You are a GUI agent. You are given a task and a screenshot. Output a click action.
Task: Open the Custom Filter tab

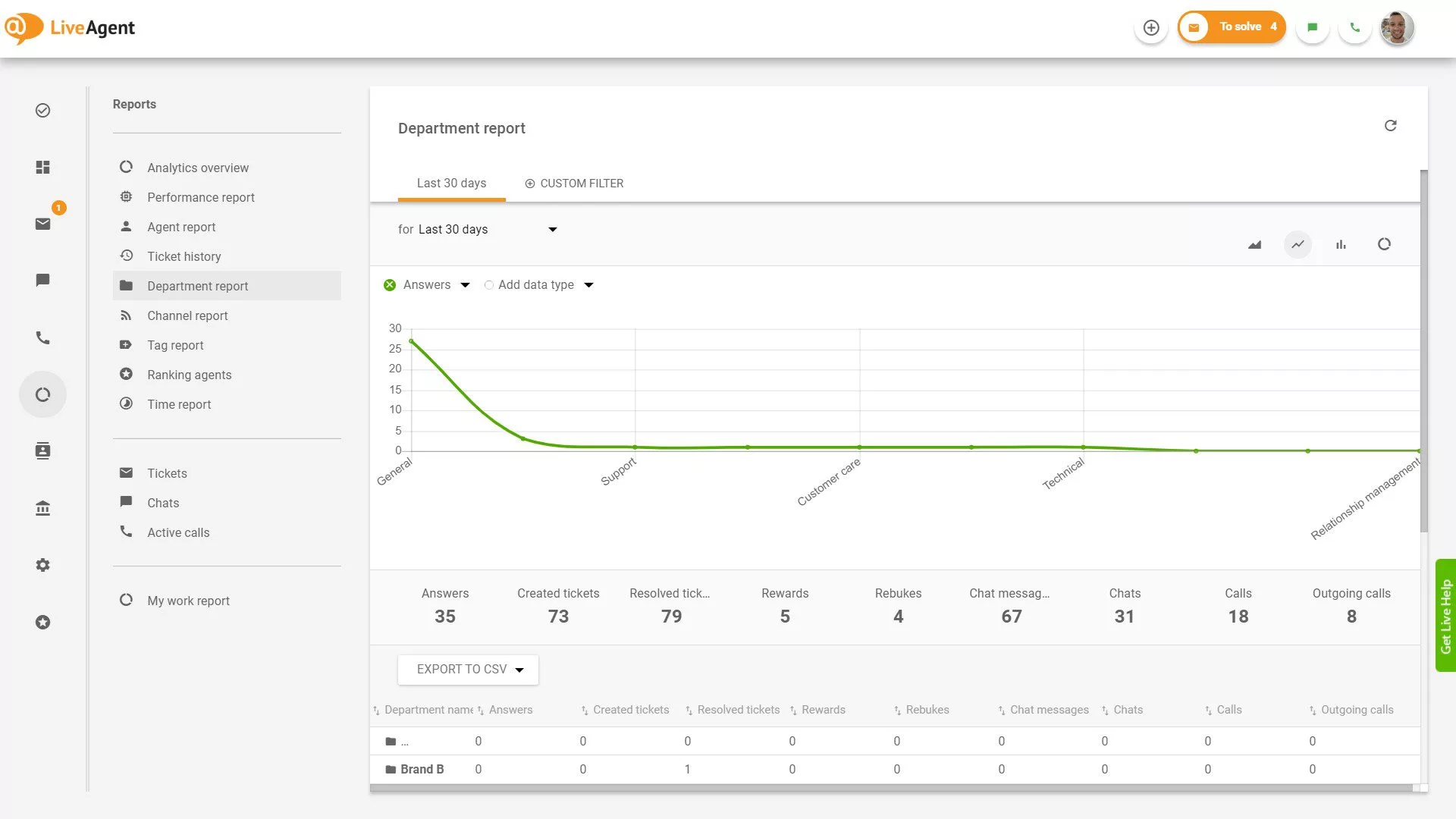[x=574, y=184]
